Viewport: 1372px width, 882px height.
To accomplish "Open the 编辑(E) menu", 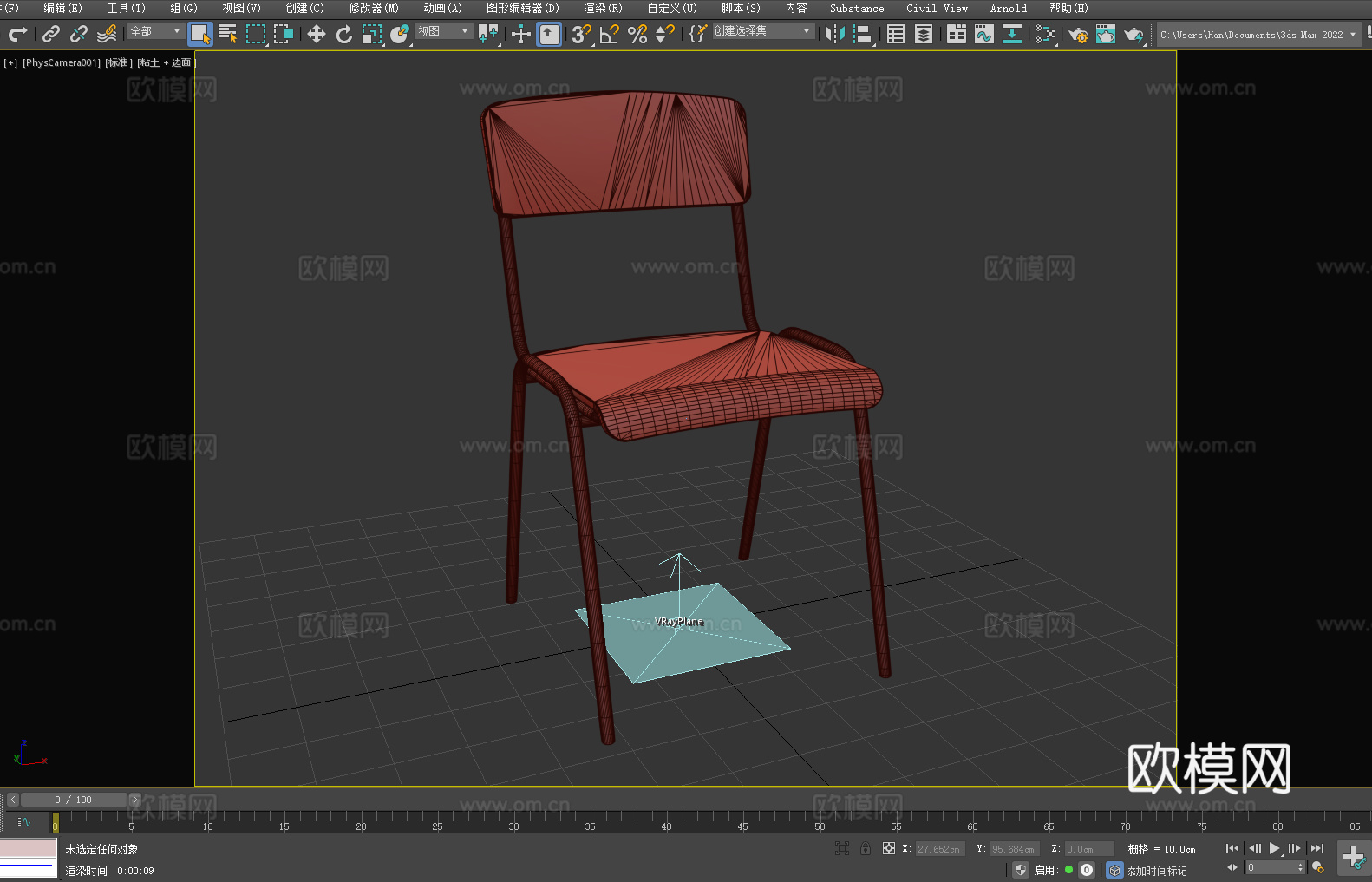I will tap(62, 8).
